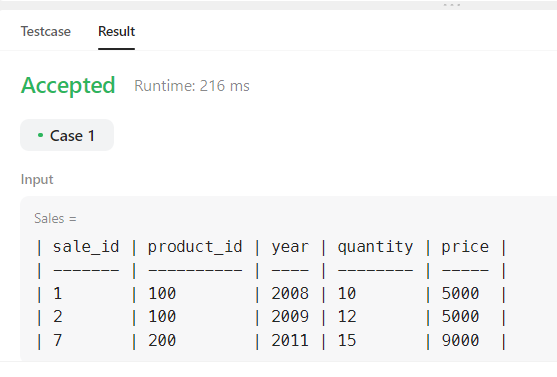557x377 pixels.
Task: Click the sale_id value 1
Action: (x=58, y=293)
